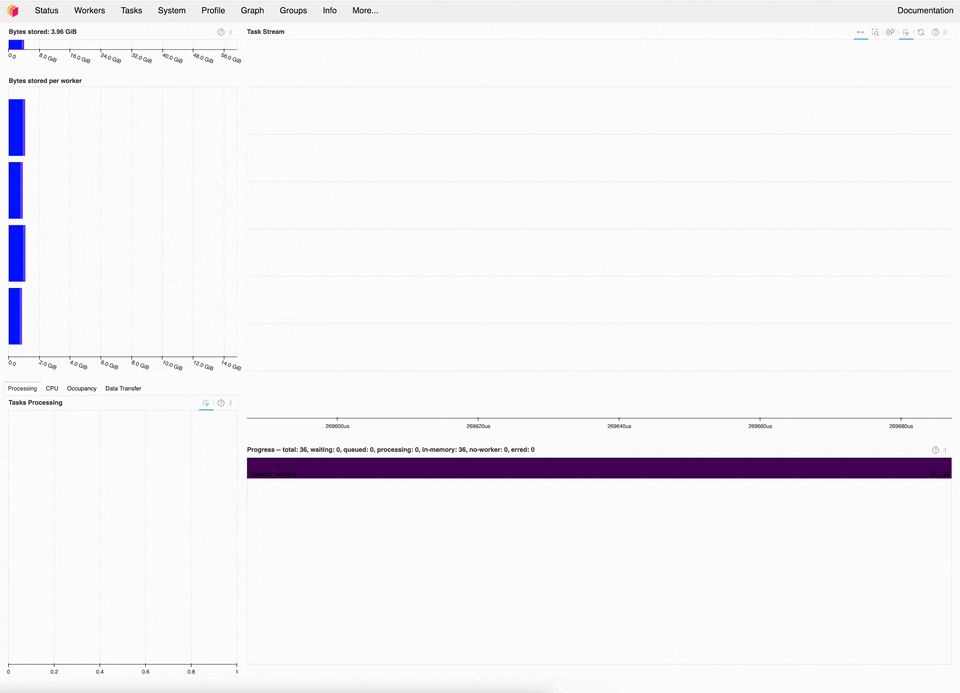This screenshot has height=693, width=960.
Task: Go to the Info page
Action: (x=329, y=10)
